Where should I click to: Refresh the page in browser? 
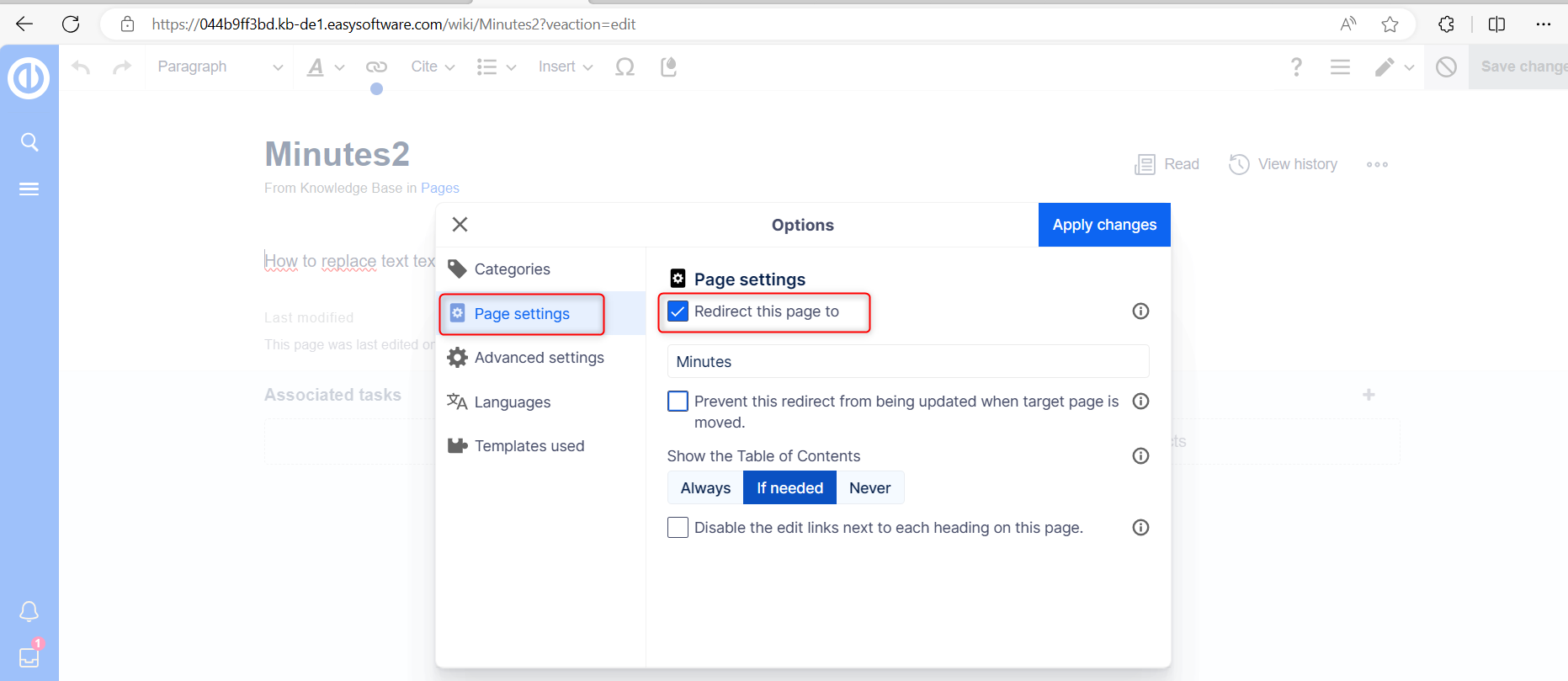coord(71,24)
